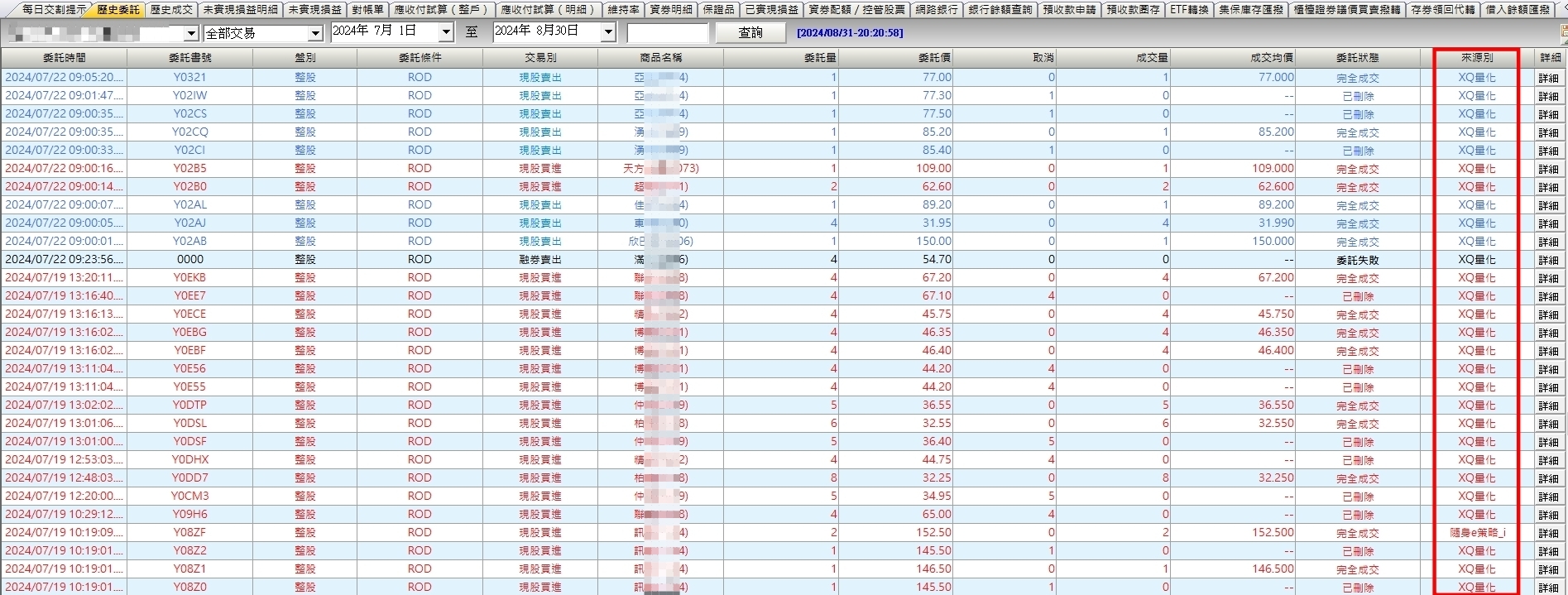Open the end date picker showing 8月30日
This screenshot has width=1568, height=595.
[608, 32]
